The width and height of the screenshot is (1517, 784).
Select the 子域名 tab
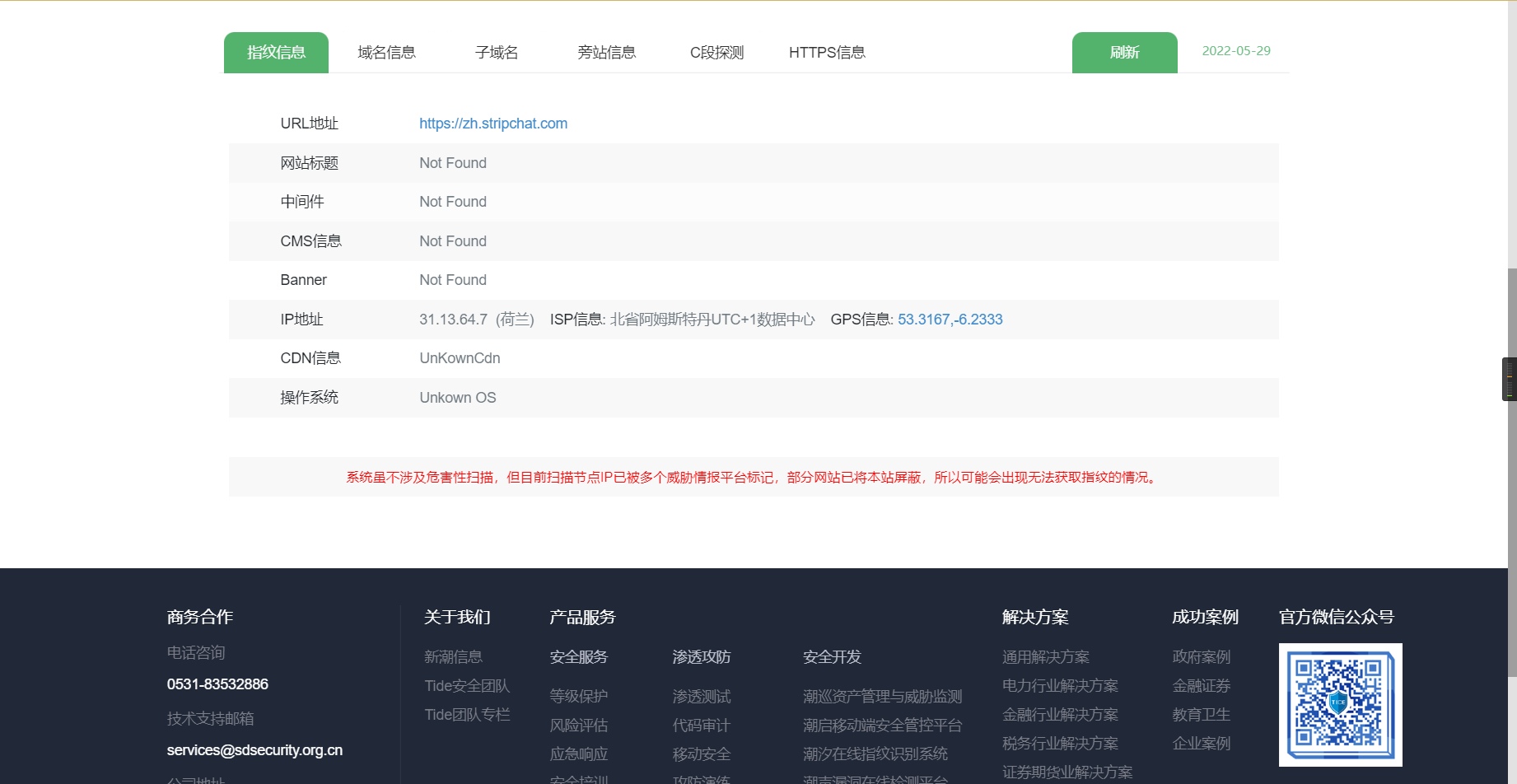(x=497, y=53)
